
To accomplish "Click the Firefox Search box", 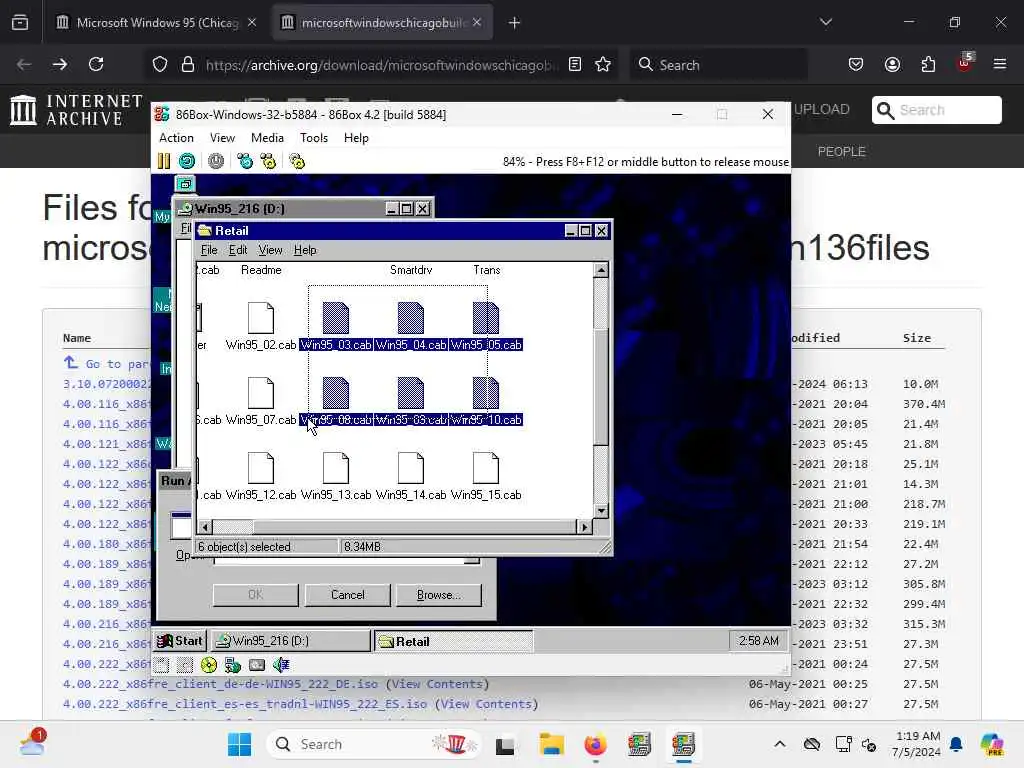I will [718, 65].
